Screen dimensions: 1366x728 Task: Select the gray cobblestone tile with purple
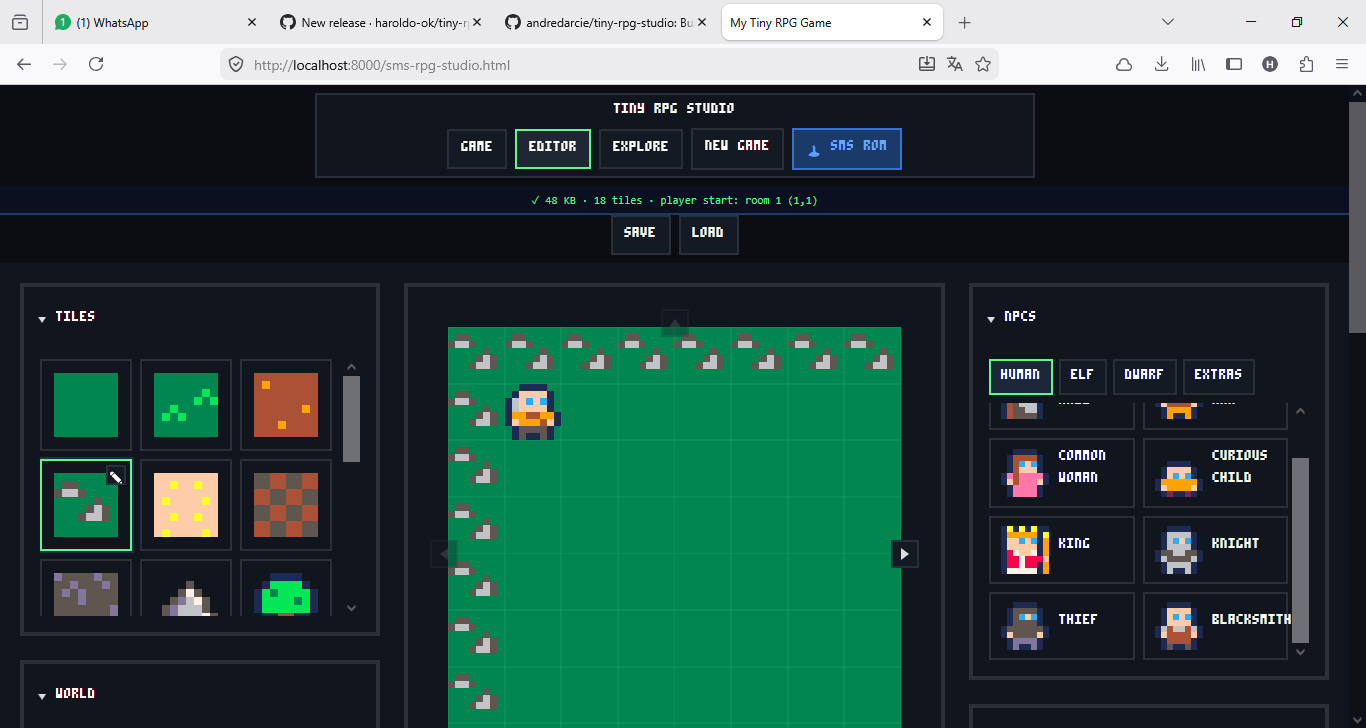tap(86, 588)
